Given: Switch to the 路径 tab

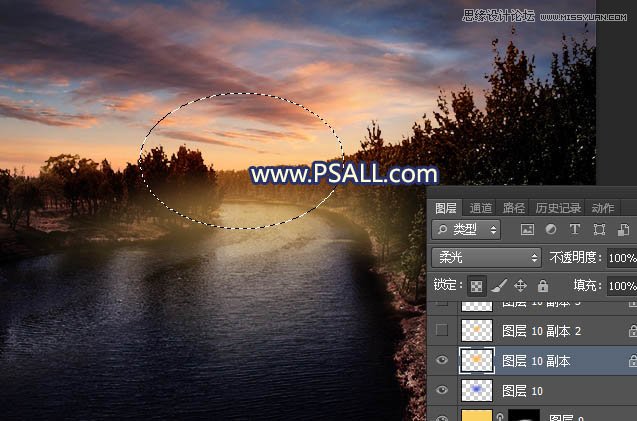Looking at the screenshot, I should tap(514, 208).
